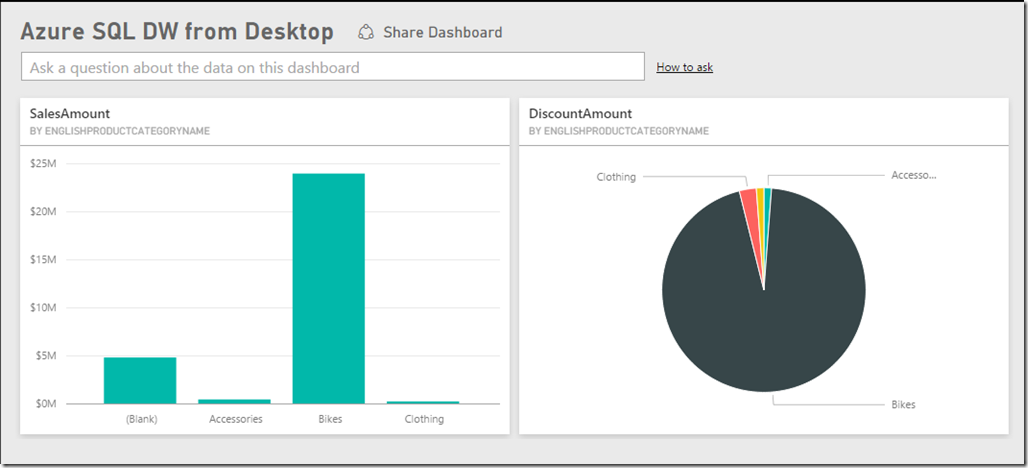Open the Share Dashboard label

[443, 32]
